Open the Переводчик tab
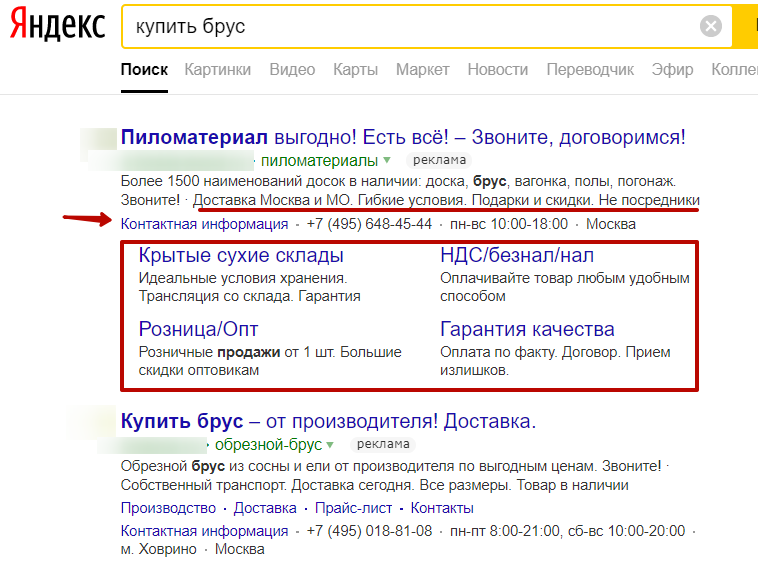The image size is (758, 575). [x=590, y=70]
